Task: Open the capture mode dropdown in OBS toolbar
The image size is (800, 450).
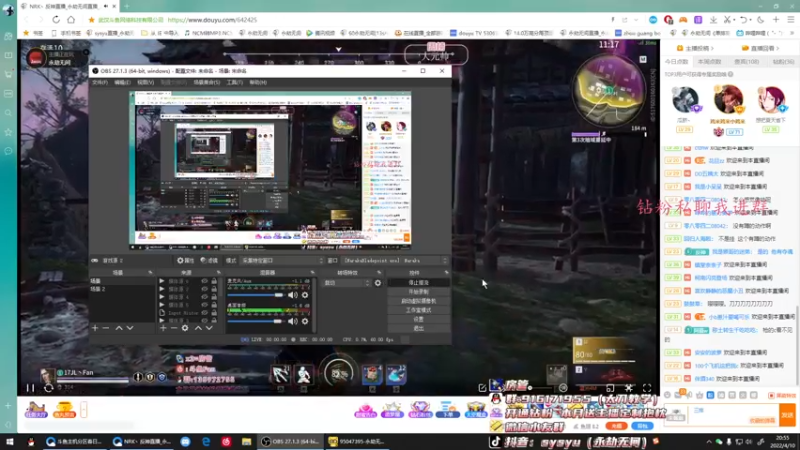Action: (x=283, y=260)
